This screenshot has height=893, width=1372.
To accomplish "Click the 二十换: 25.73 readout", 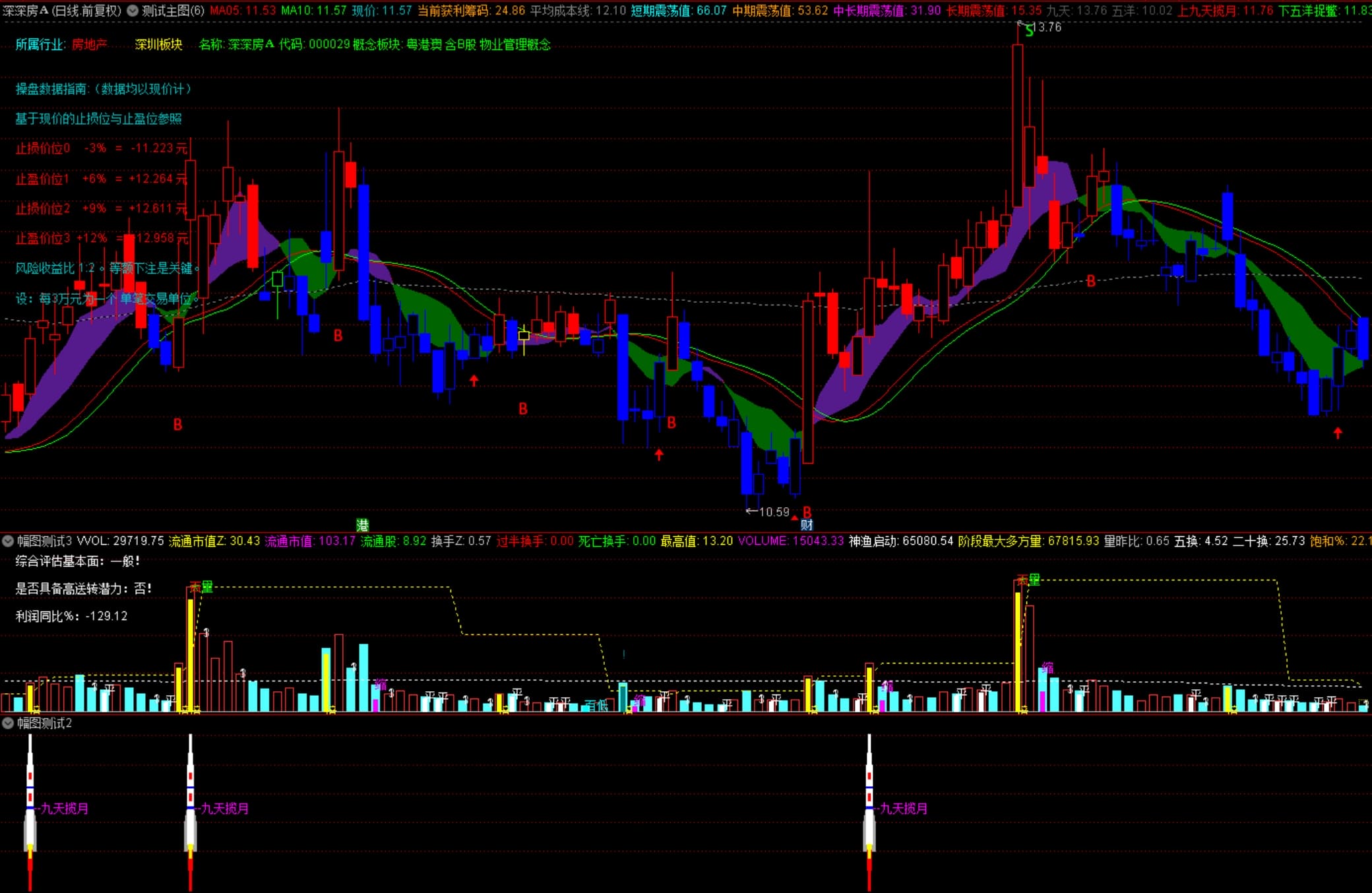I will [x=1269, y=541].
